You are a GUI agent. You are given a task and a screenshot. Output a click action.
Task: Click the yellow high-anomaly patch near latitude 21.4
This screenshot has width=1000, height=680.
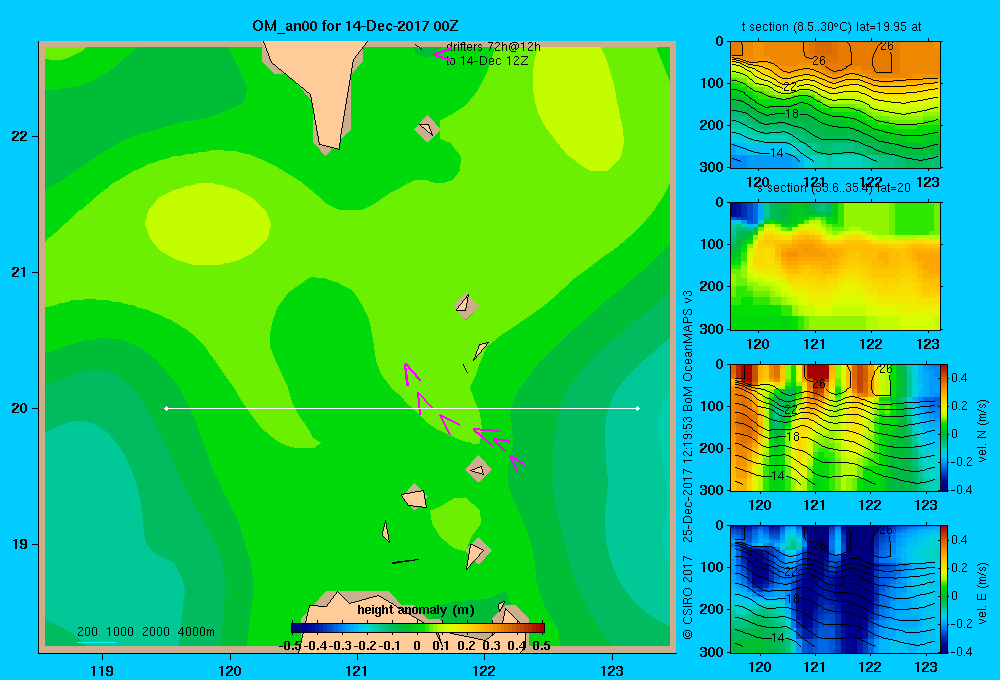pyautogui.click(x=208, y=224)
